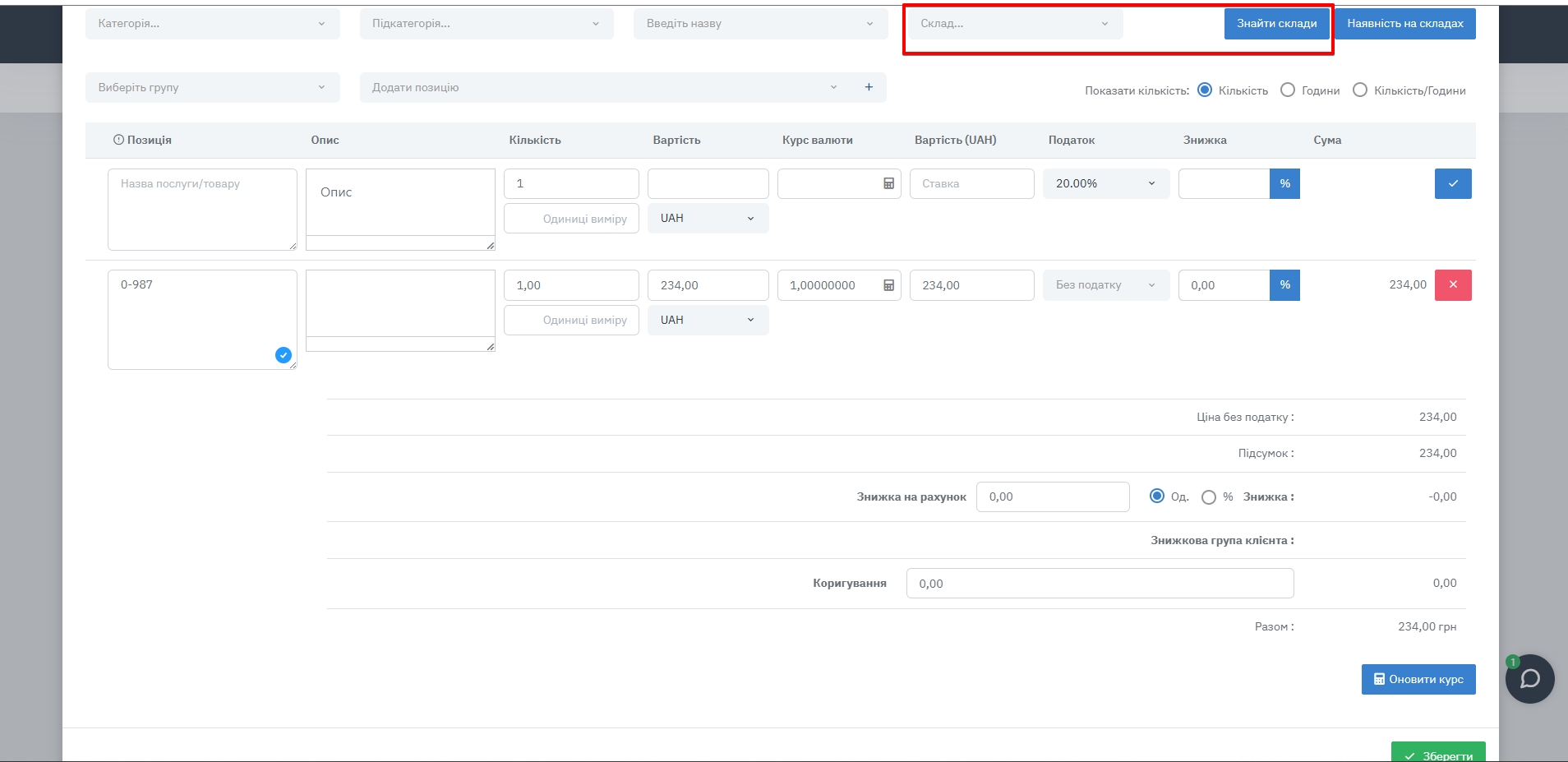The height and width of the screenshot is (762, 1568).
Task: Open the Виберіть групу dropdown
Action: pos(212,88)
